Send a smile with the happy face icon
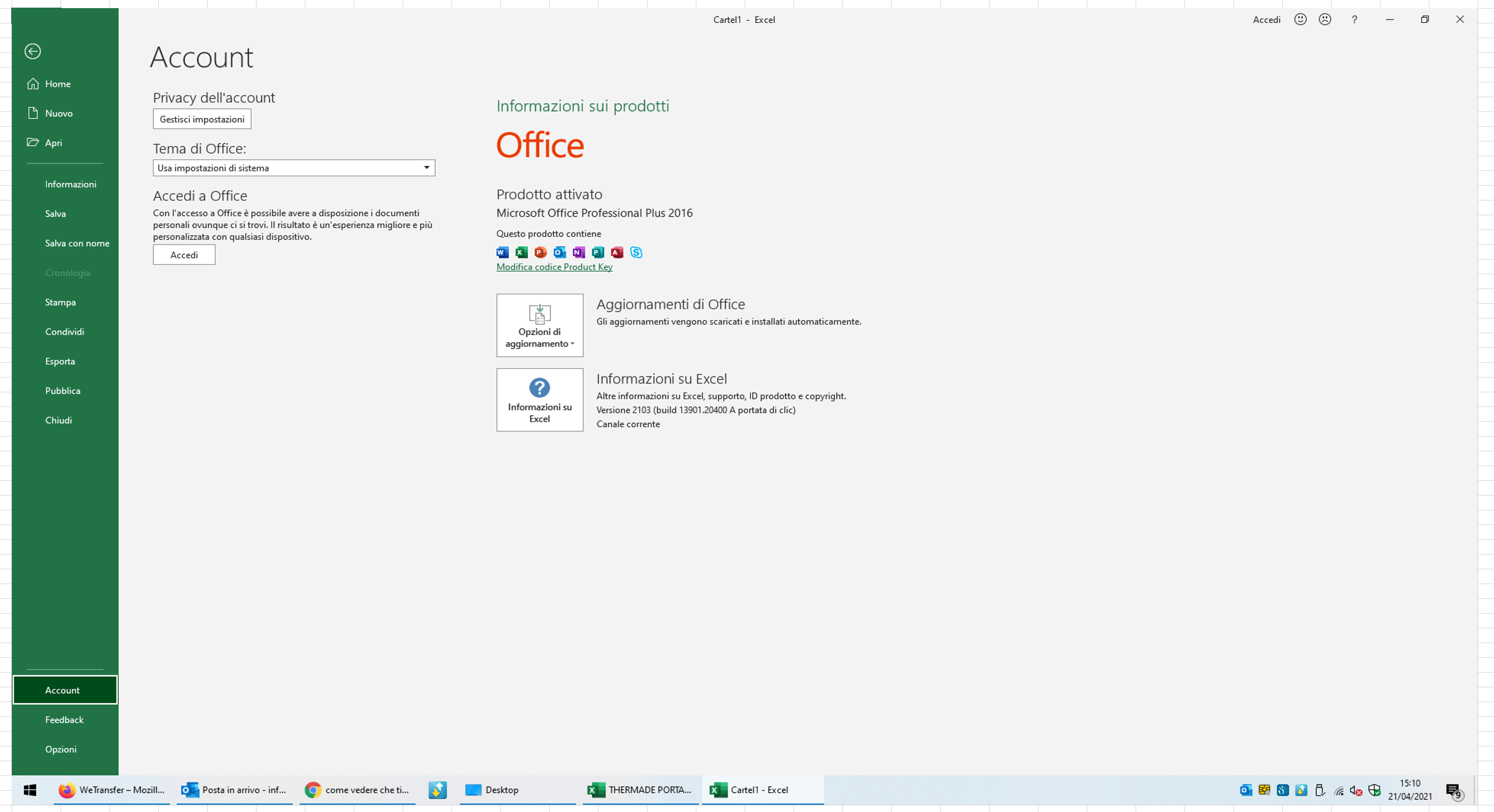 coord(1300,19)
